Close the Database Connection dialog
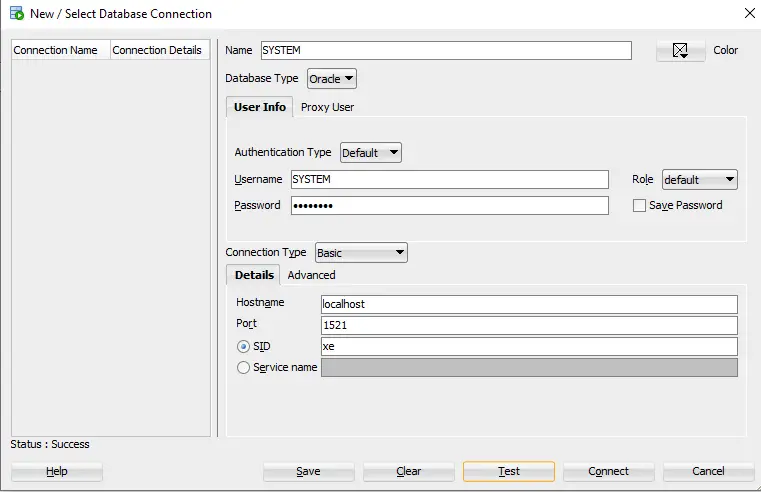This screenshot has width=761, height=492. (749, 13)
